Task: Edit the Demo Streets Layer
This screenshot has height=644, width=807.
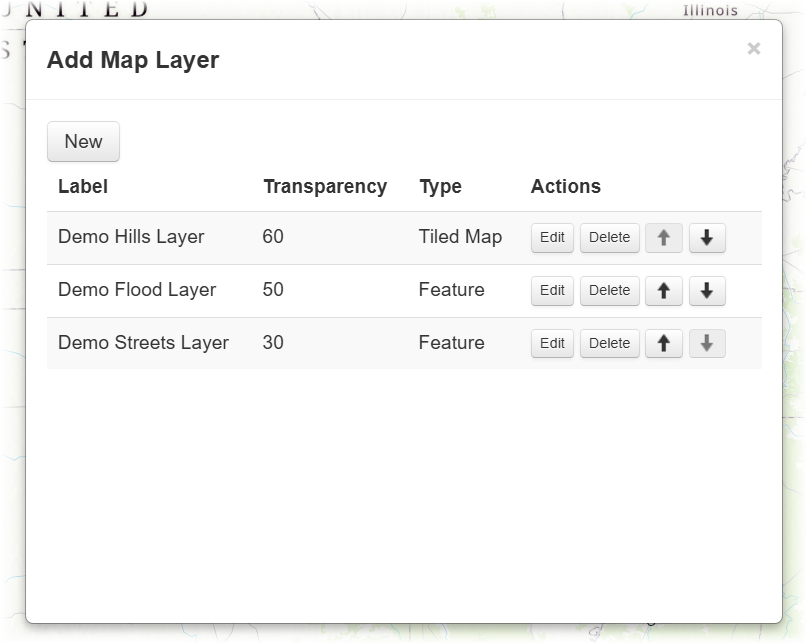Action: (551, 343)
